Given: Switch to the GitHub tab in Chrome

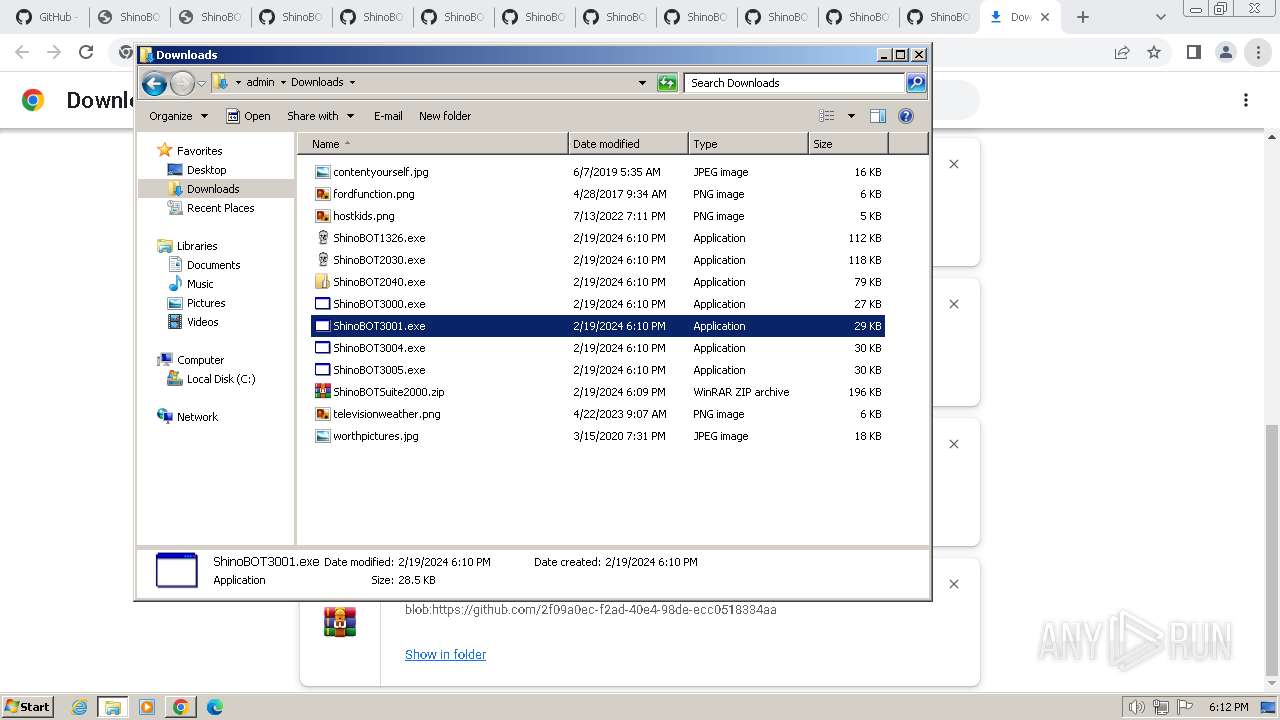Looking at the screenshot, I should pos(47,17).
